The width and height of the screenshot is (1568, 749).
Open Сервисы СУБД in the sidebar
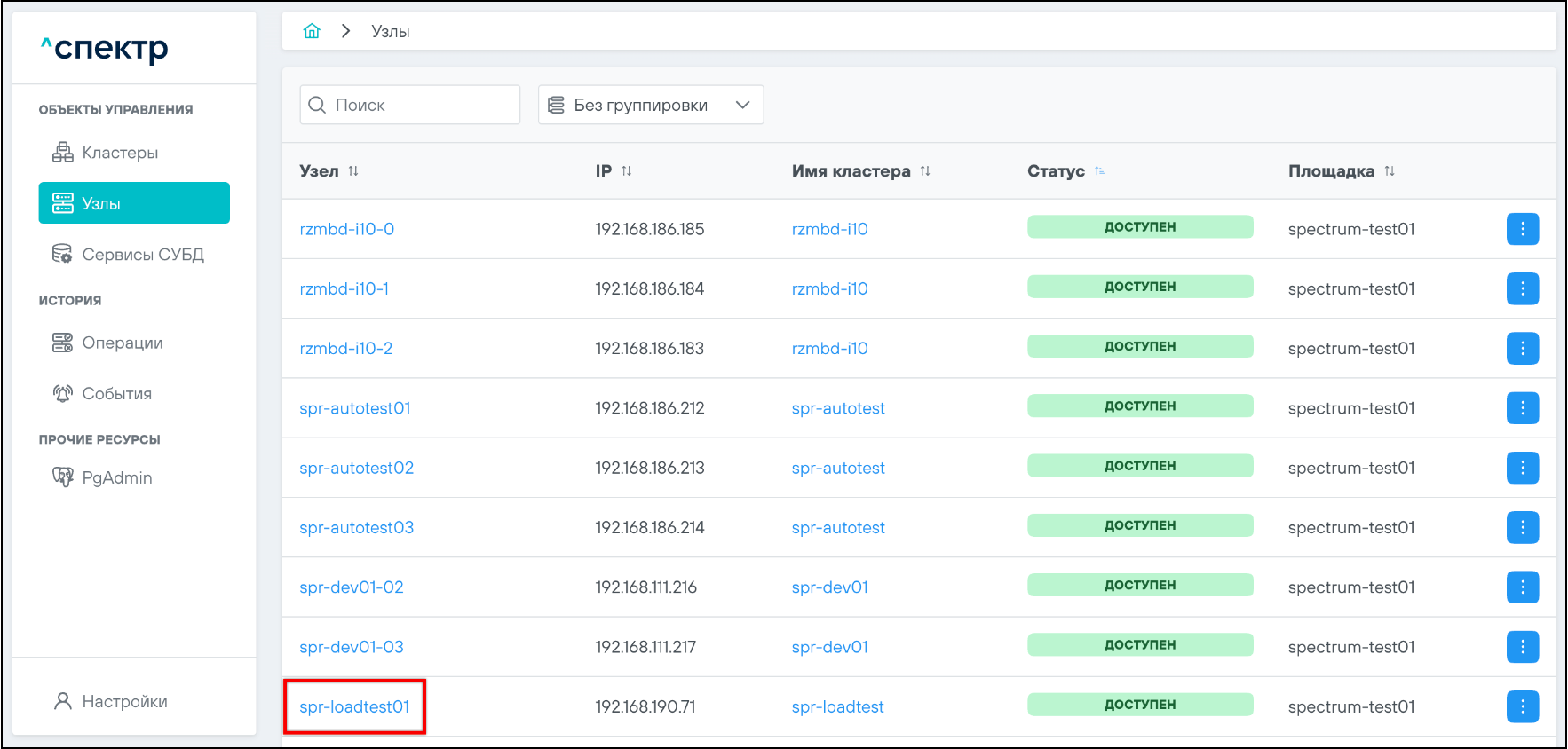pos(142,255)
